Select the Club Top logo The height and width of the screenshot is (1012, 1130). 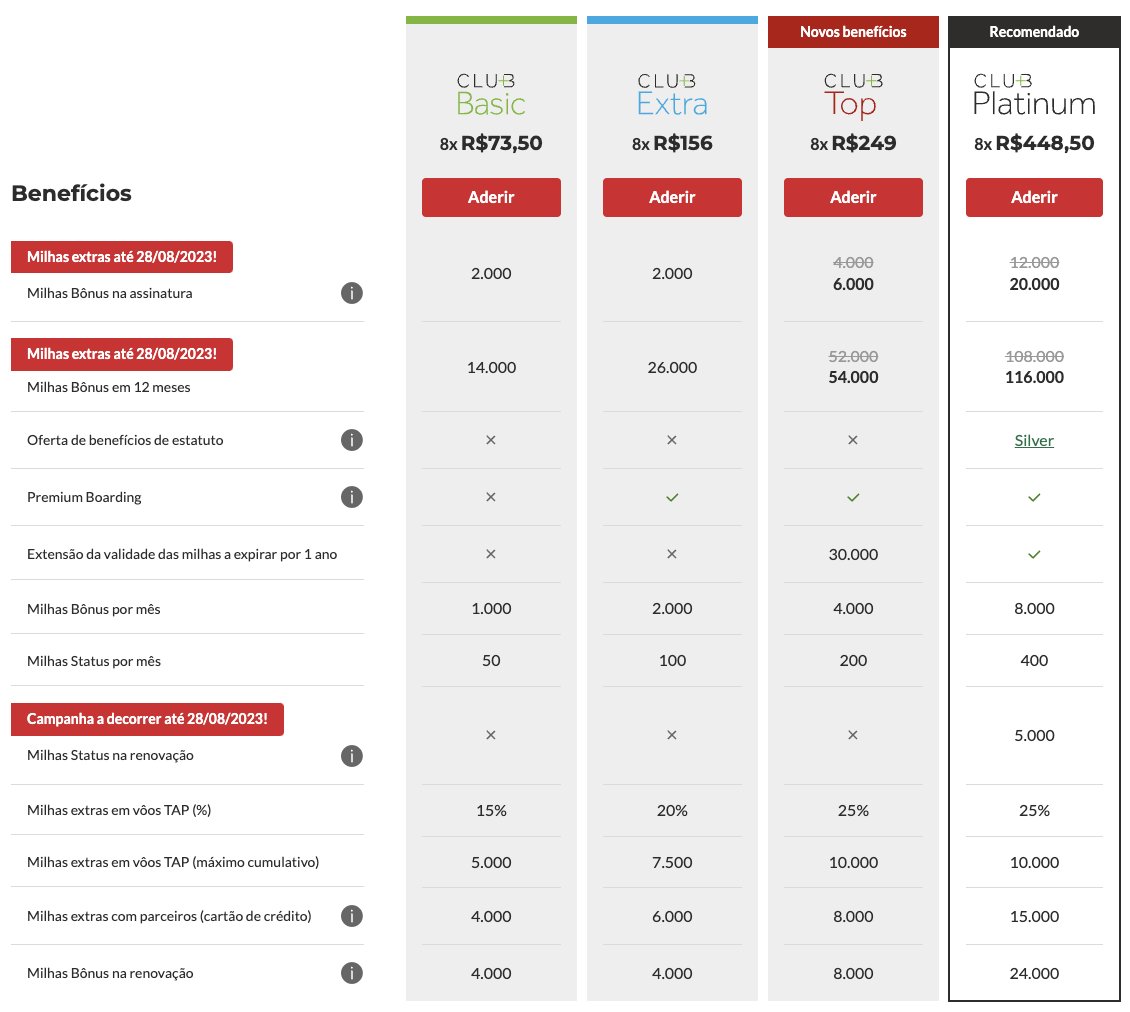(853, 97)
